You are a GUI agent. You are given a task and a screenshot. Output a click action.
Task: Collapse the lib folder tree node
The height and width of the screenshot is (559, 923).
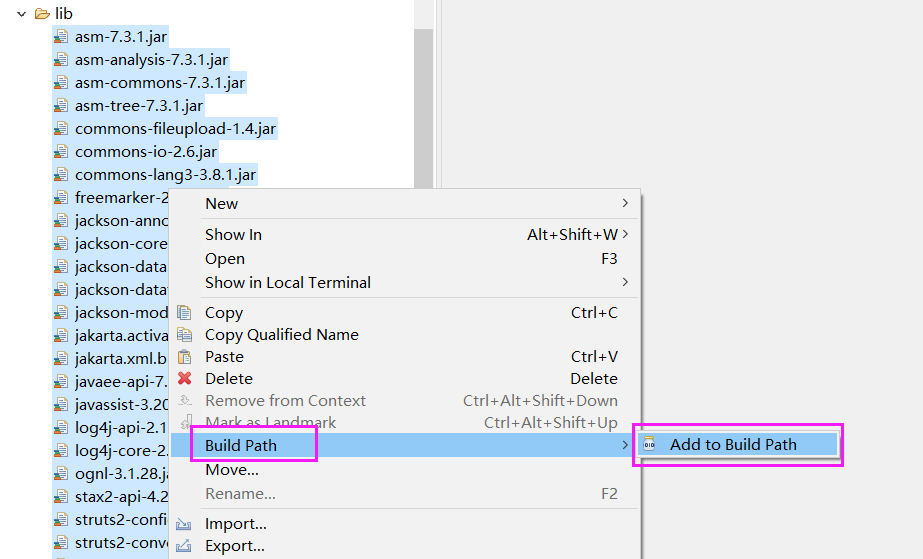pyautogui.click(x=22, y=14)
